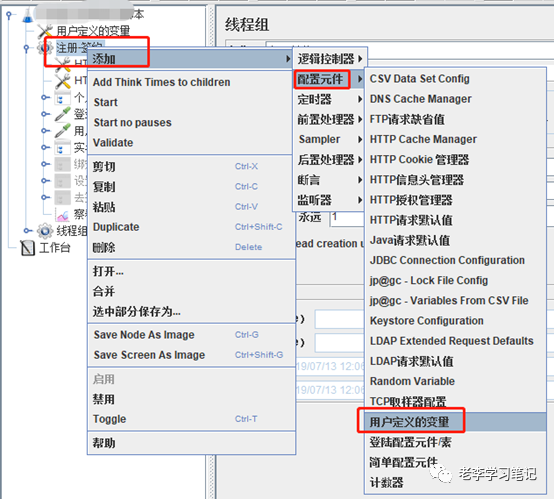The width and height of the screenshot is (554, 499).
Task: Select 工作台 tree item label
Action: coord(55,247)
